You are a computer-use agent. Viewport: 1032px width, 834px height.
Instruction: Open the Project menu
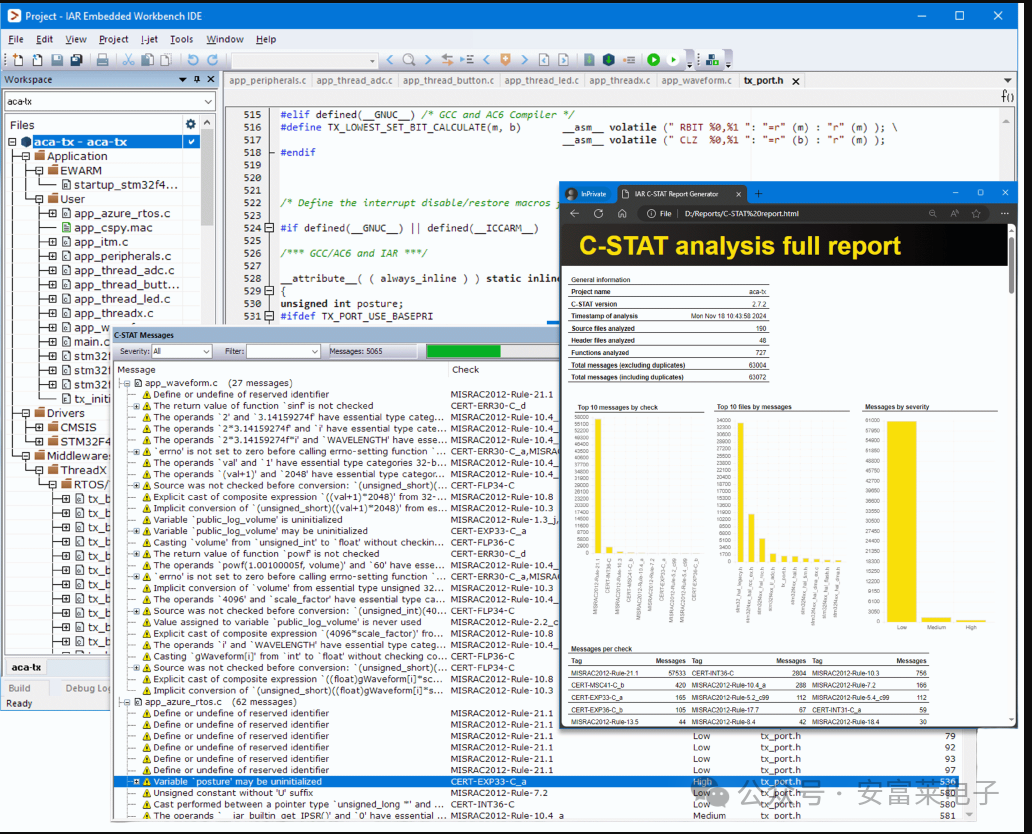point(113,39)
